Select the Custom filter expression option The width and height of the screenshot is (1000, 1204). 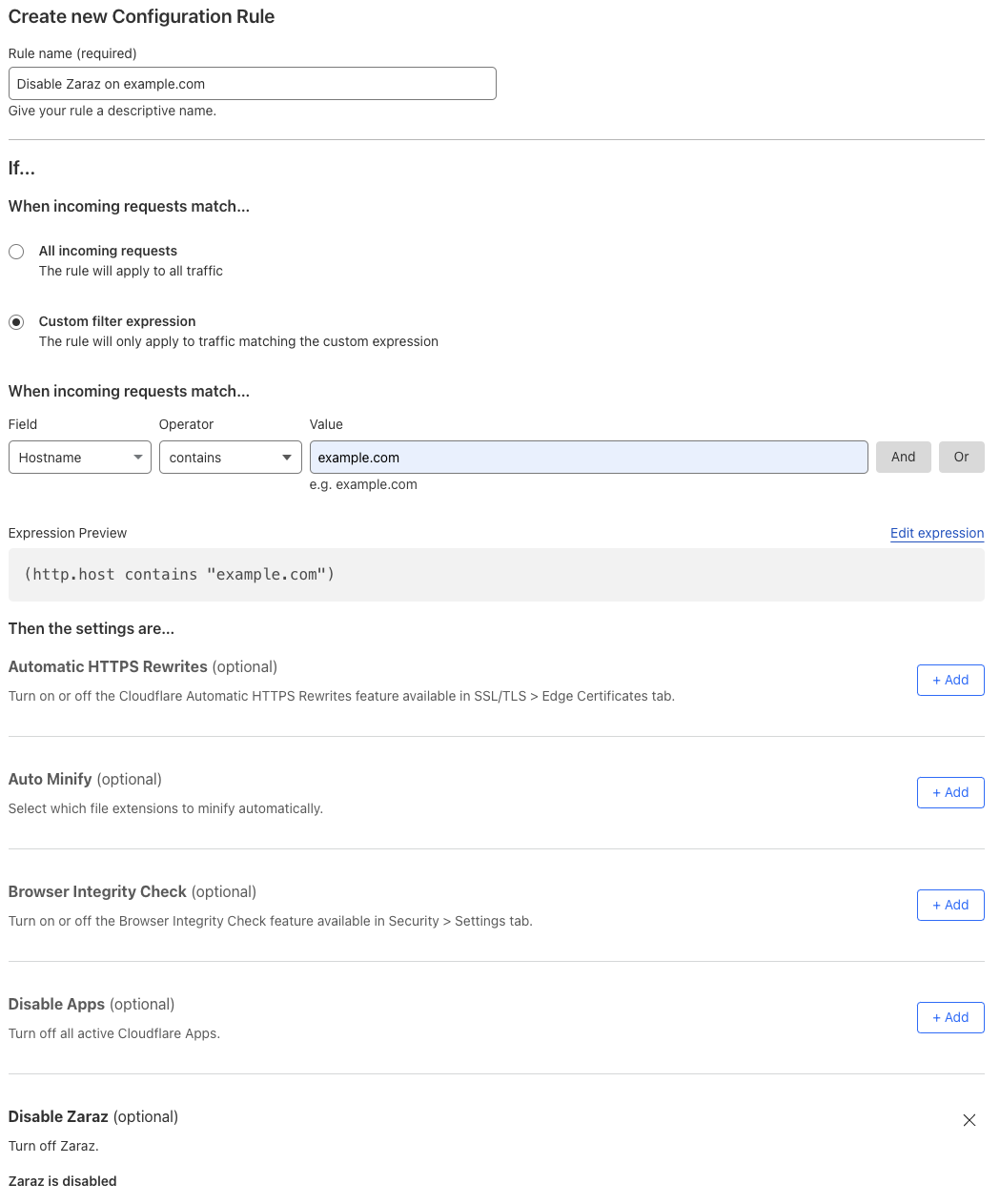16,321
